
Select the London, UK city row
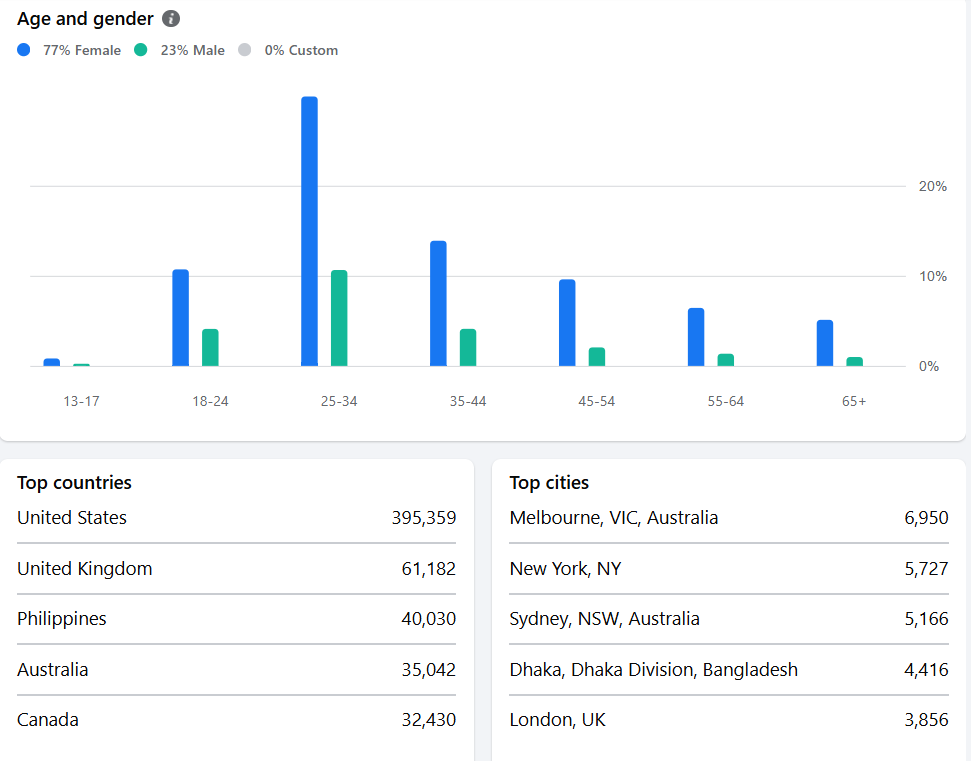[729, 720]
